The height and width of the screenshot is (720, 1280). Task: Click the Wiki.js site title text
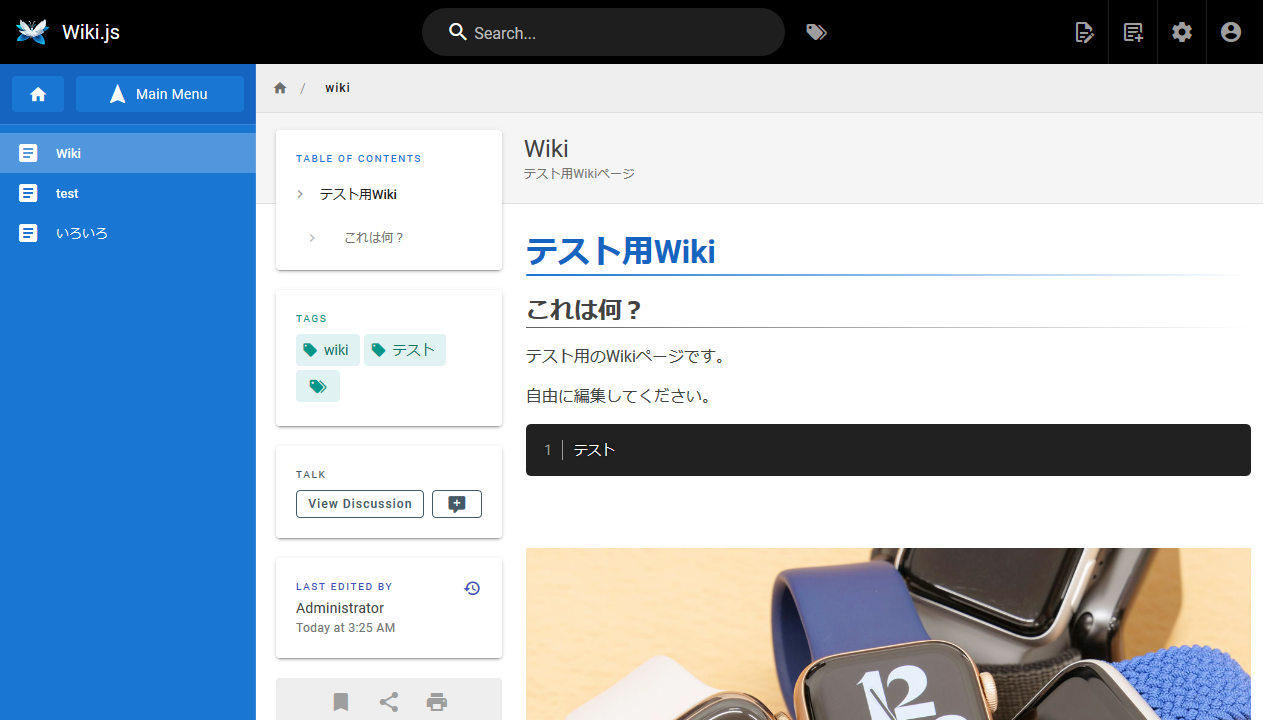point(91,32)
